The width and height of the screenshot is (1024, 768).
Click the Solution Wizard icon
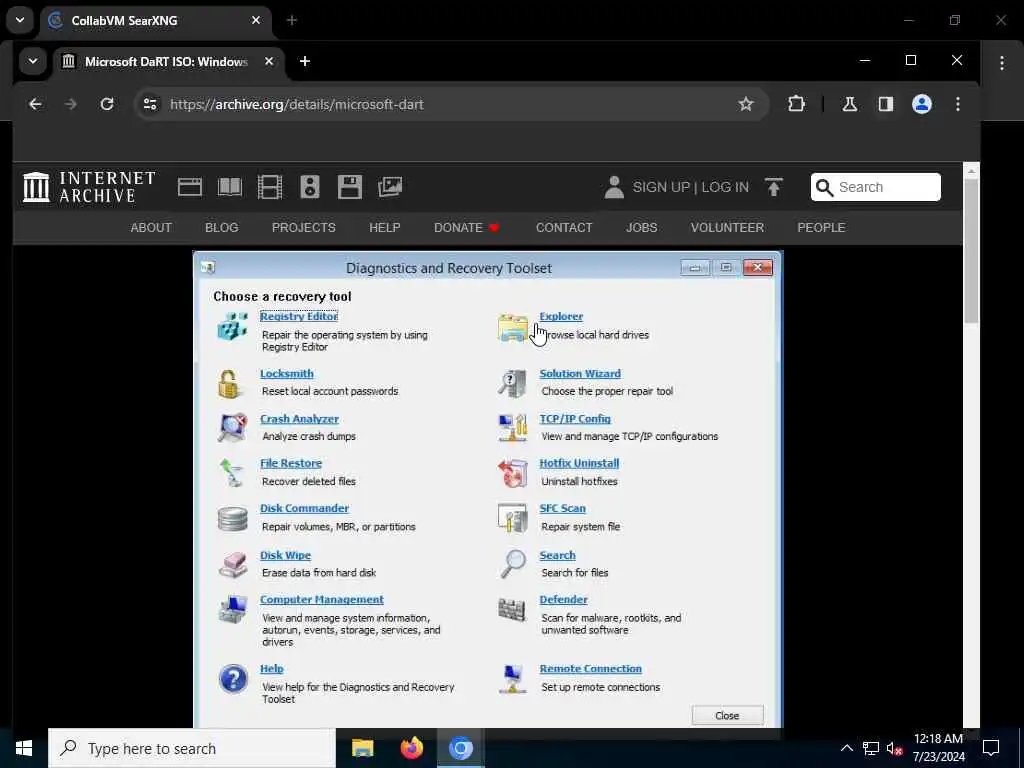click(513, 383)
